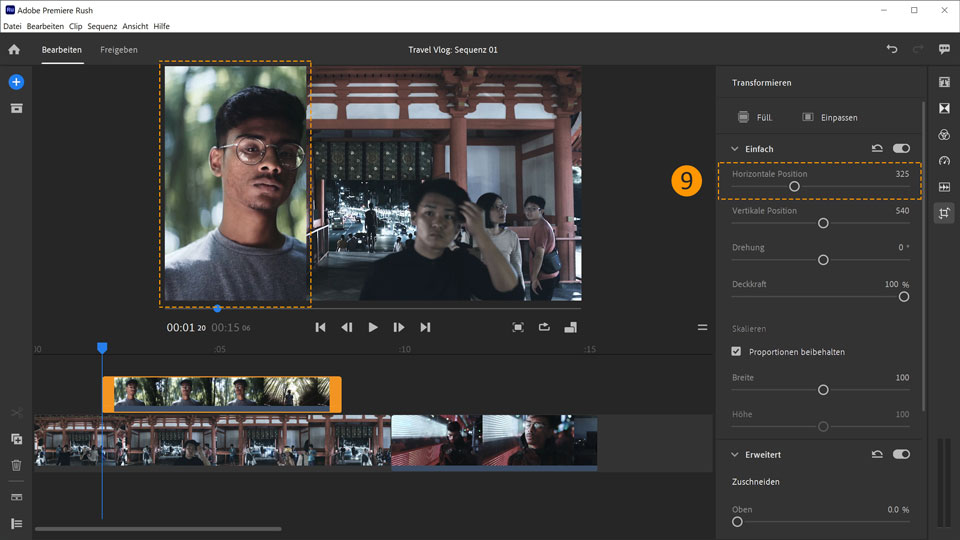Click the portrait overlay in preview monitor
Screen dimensions: 960x540
pyautogui.click(x=236, y=184)
